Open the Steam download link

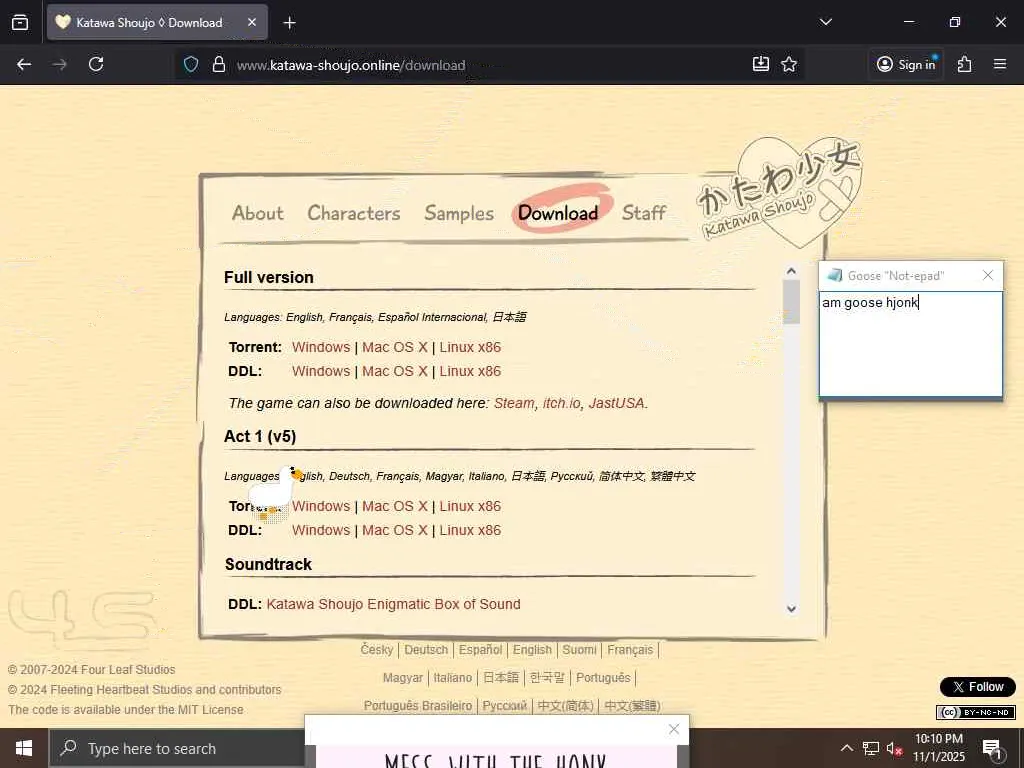pyautogui.click(x=514, y=404)
